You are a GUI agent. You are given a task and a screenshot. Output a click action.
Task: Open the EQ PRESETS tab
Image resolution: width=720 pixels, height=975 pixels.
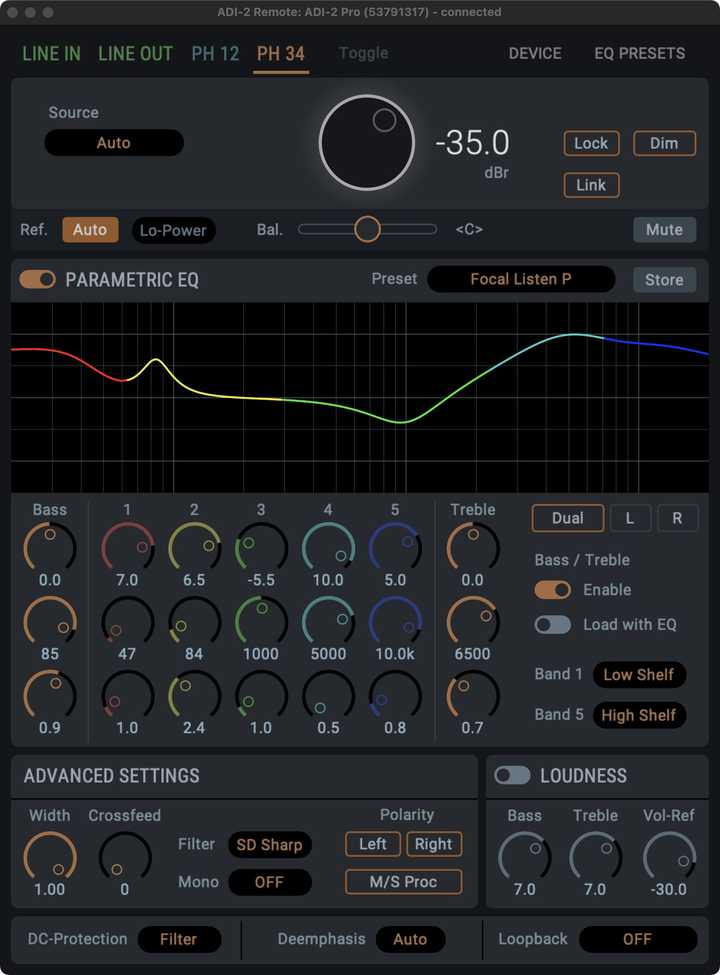(640, 53)
